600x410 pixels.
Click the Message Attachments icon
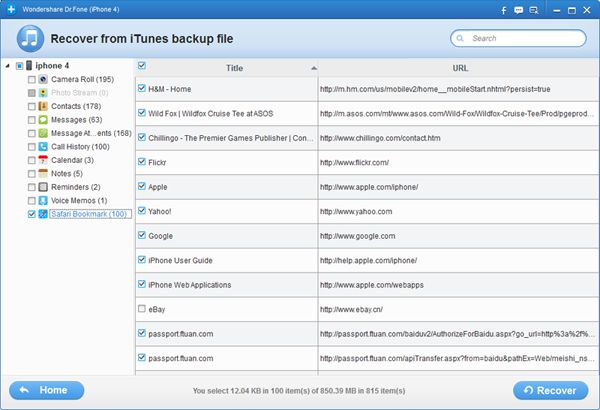43,133
